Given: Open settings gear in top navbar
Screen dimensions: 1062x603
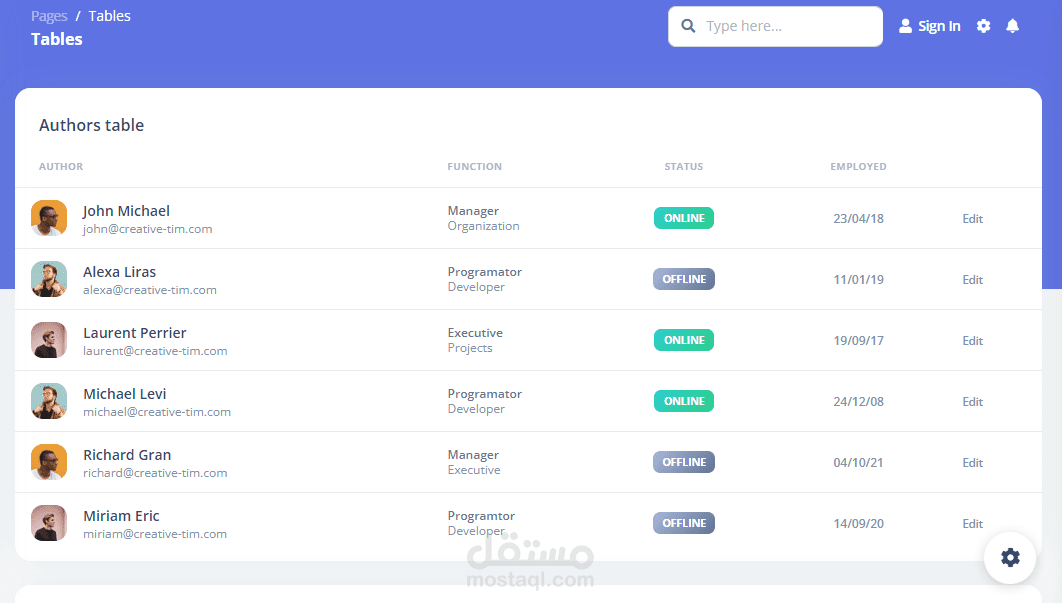Looking at the screenshot, I should point(983,26).
